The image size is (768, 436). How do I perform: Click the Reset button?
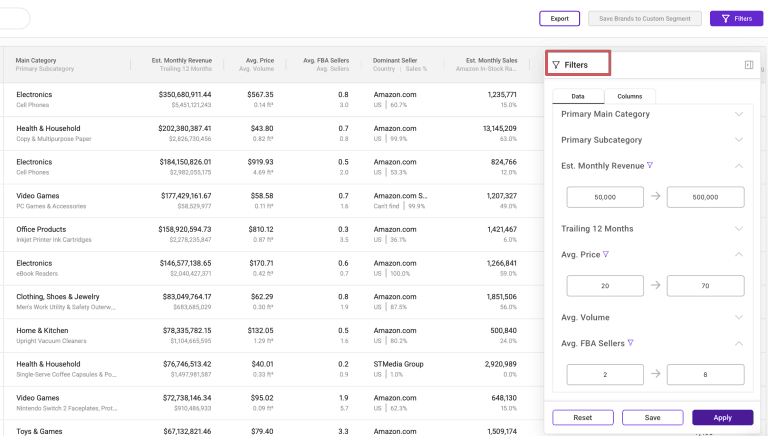click(x=583, y=417)
